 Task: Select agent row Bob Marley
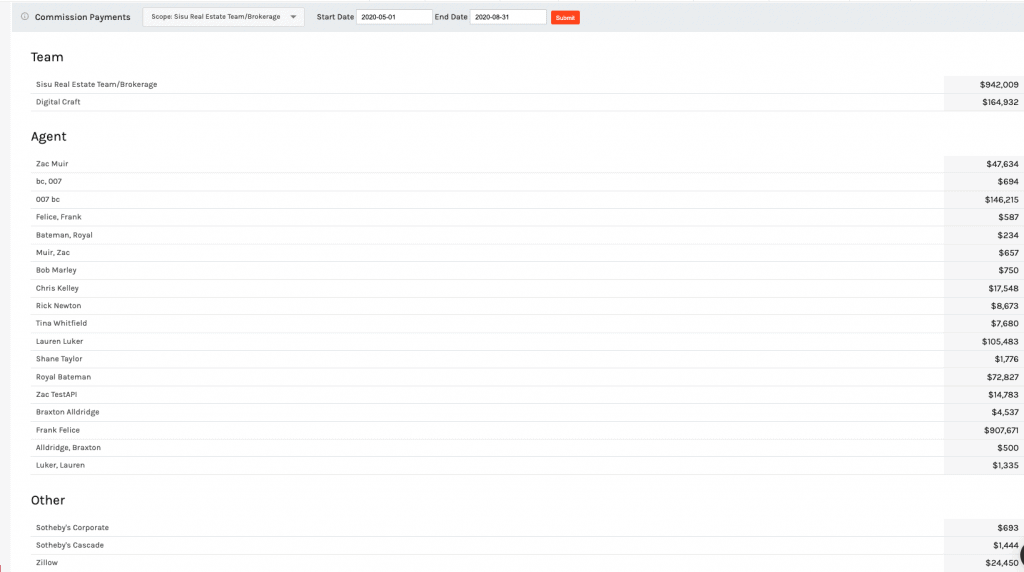527,270
